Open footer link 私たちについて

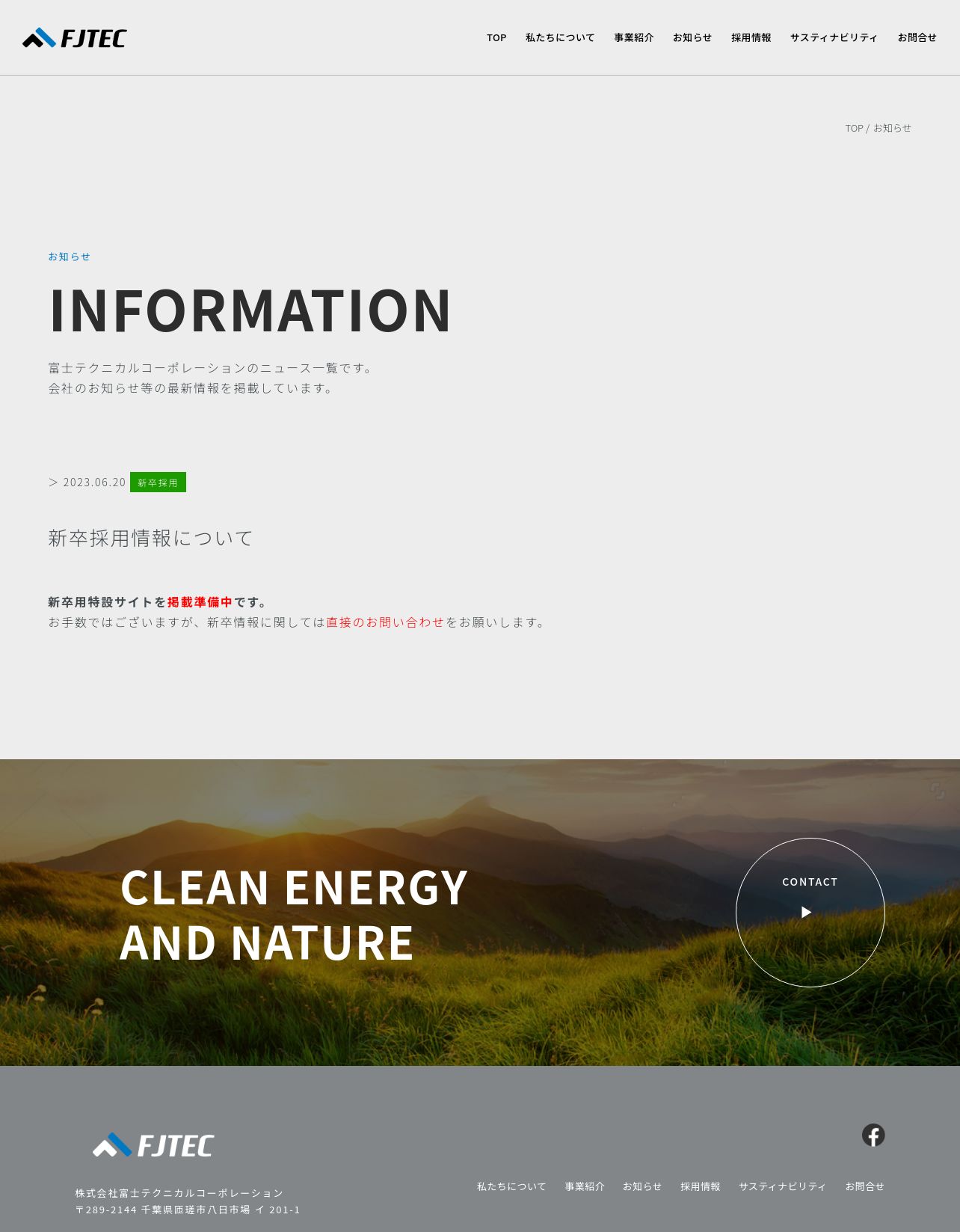pyautogui.click(x=511, y=1186)
